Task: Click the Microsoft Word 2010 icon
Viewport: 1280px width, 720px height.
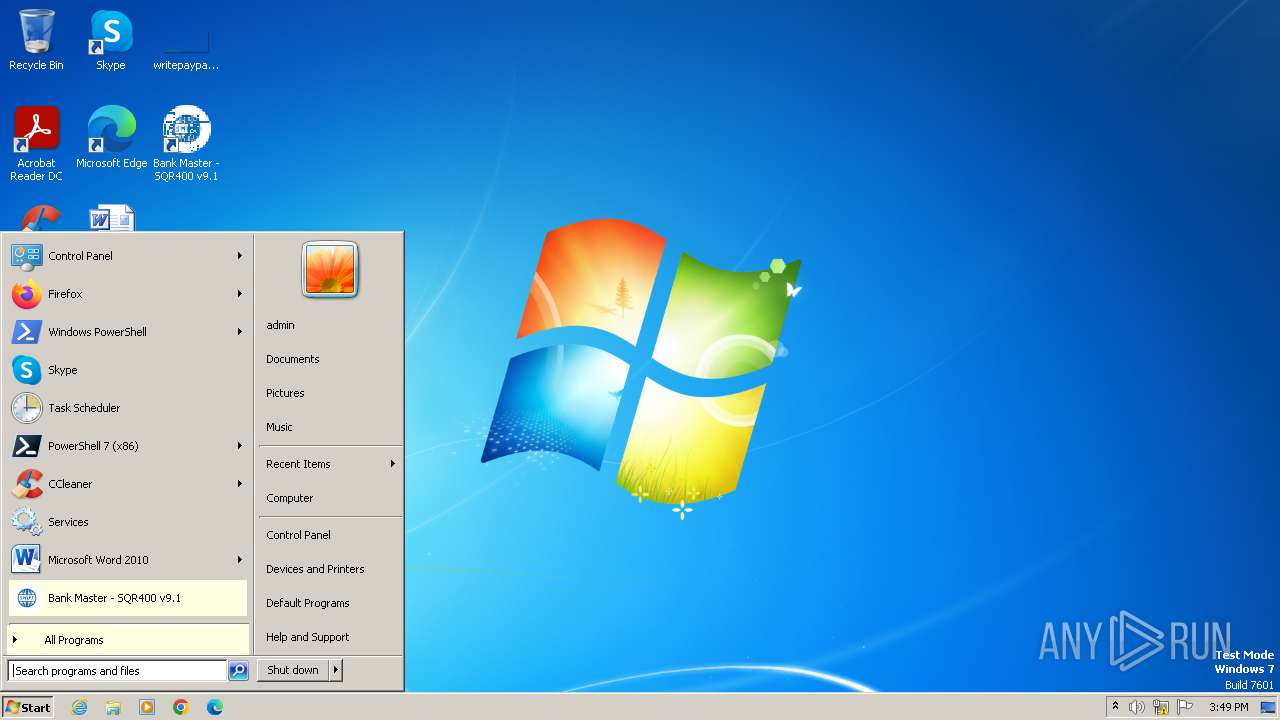Action: coord(26,560)
